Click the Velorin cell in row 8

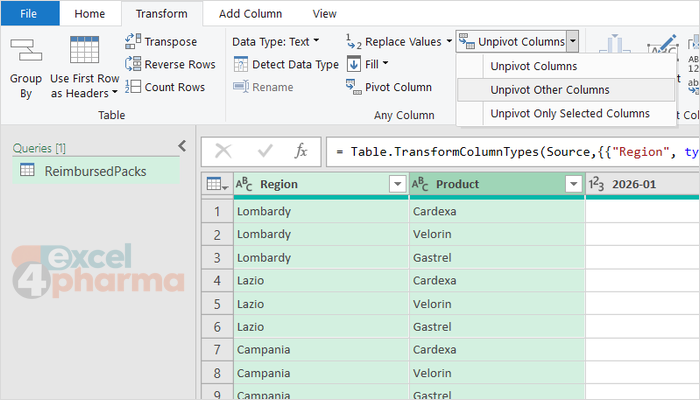(x=497, y=373)
